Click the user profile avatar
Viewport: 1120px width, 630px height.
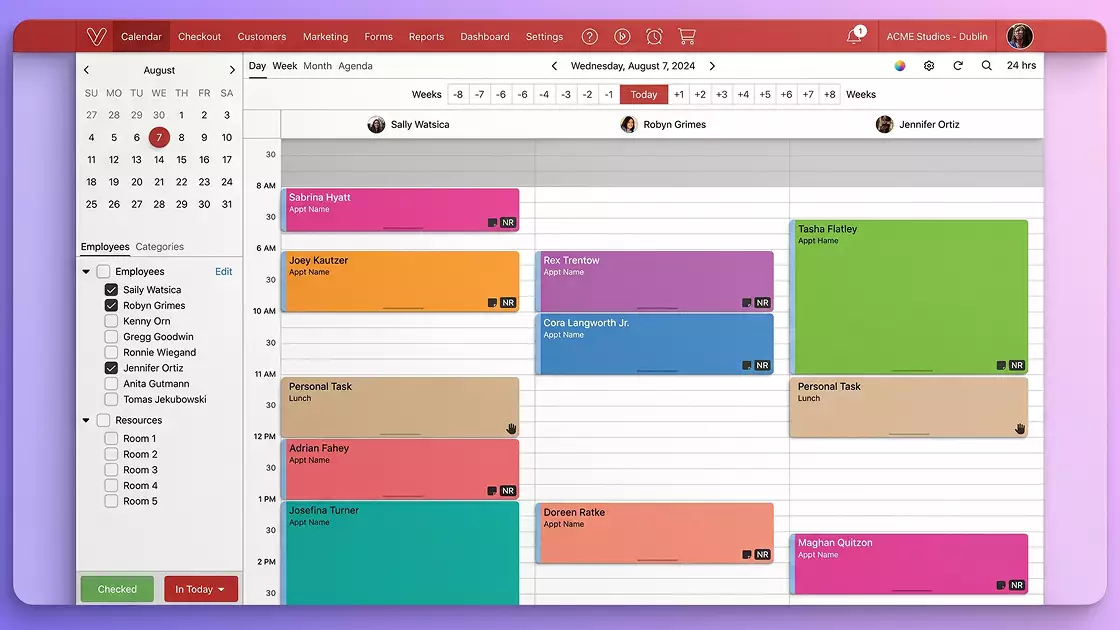1019,36
